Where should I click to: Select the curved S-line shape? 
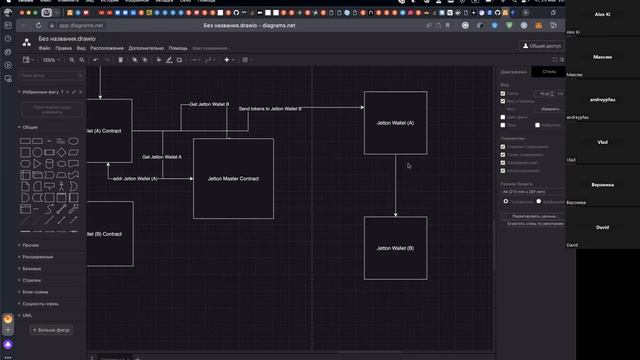click(49, 209)
